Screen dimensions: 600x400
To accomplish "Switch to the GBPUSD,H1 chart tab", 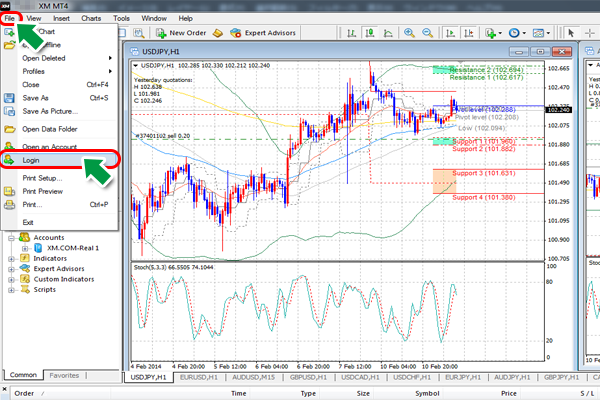I will 308,377.
